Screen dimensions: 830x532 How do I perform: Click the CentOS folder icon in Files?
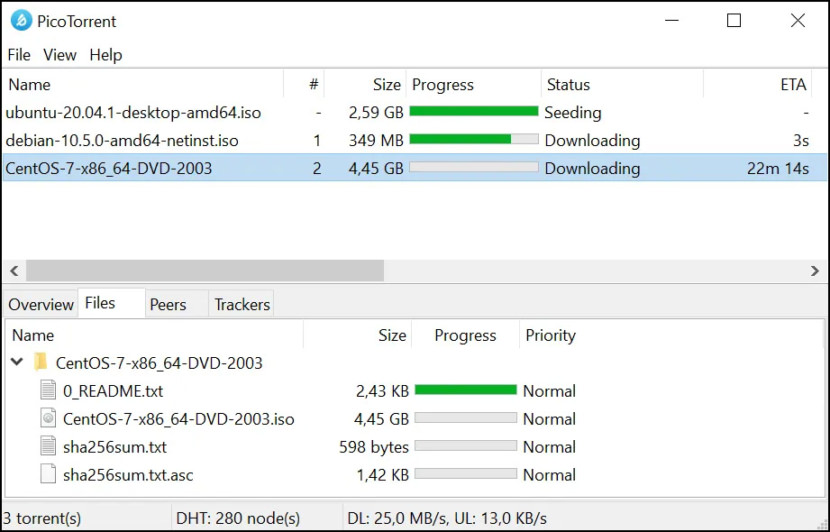point(40,363)
